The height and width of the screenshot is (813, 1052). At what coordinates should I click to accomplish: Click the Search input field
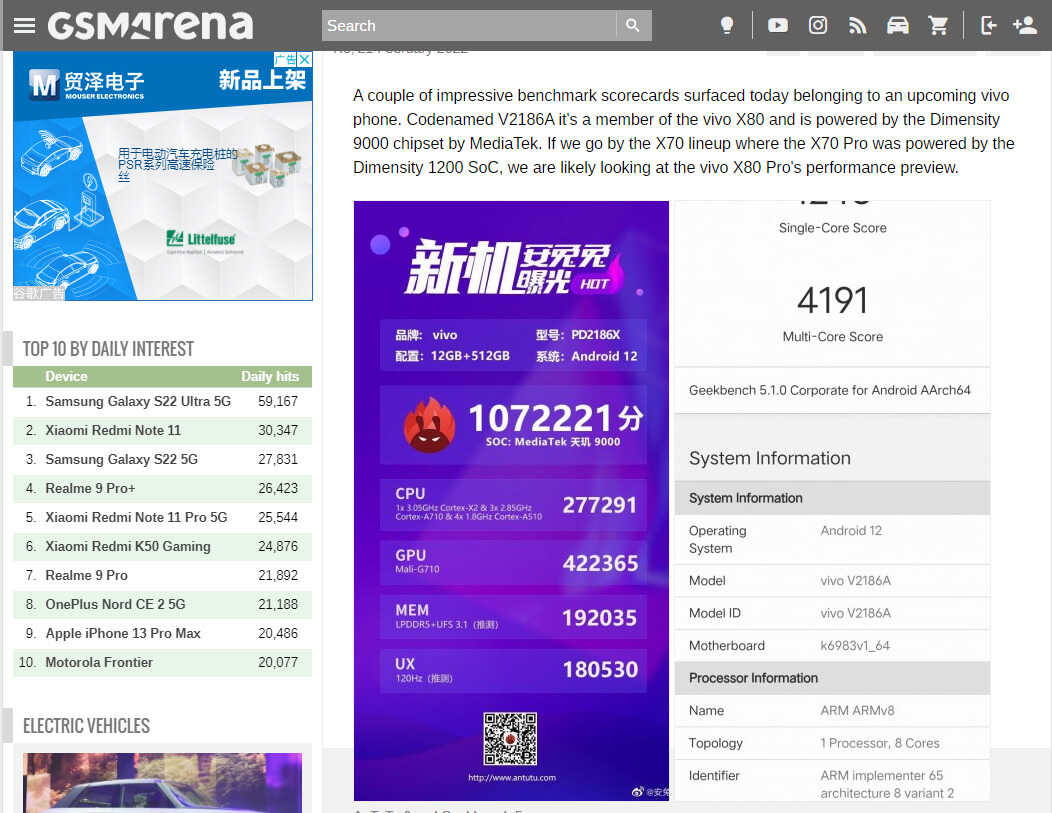click(469, 25)
